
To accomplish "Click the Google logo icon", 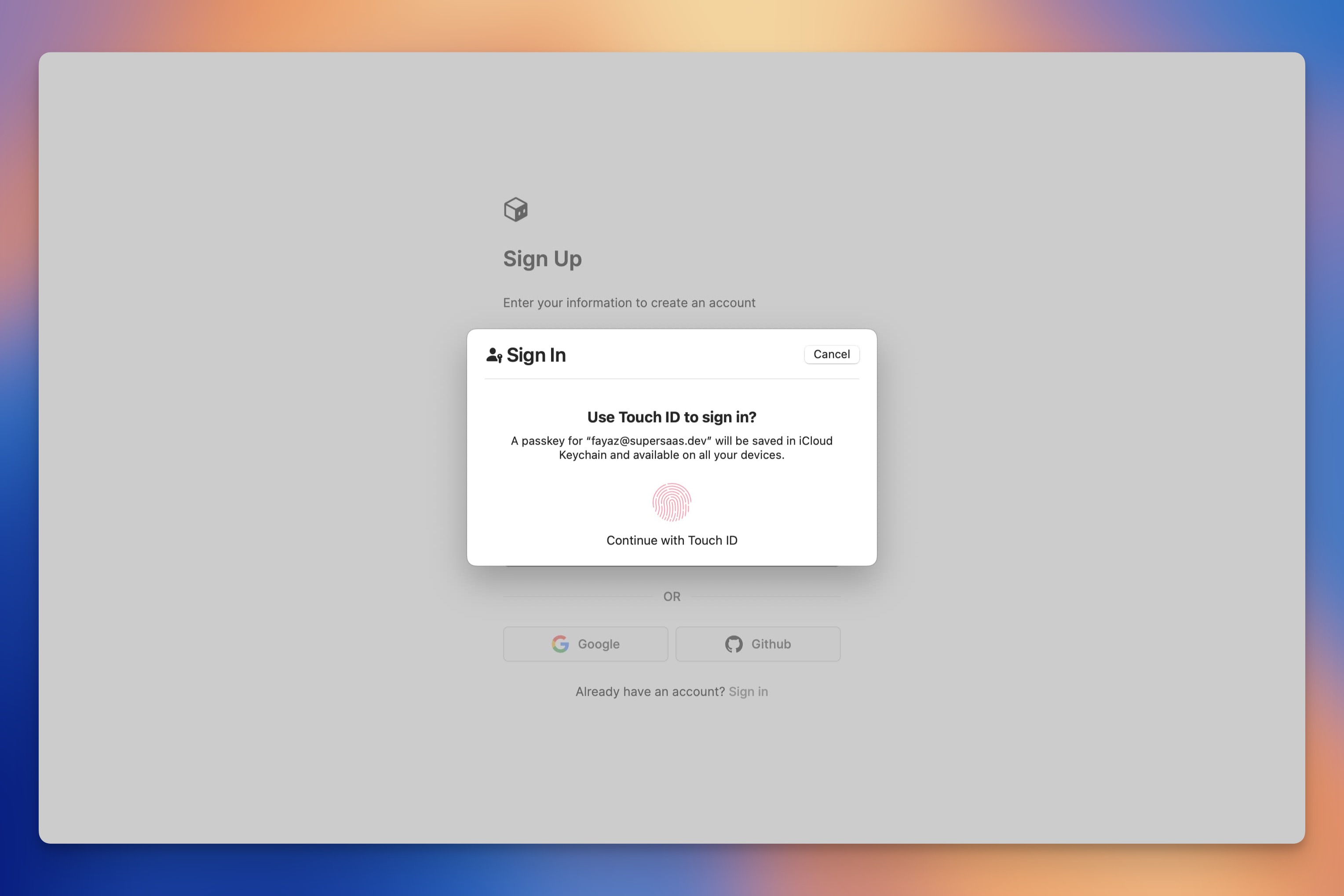I will click(560, 644).
